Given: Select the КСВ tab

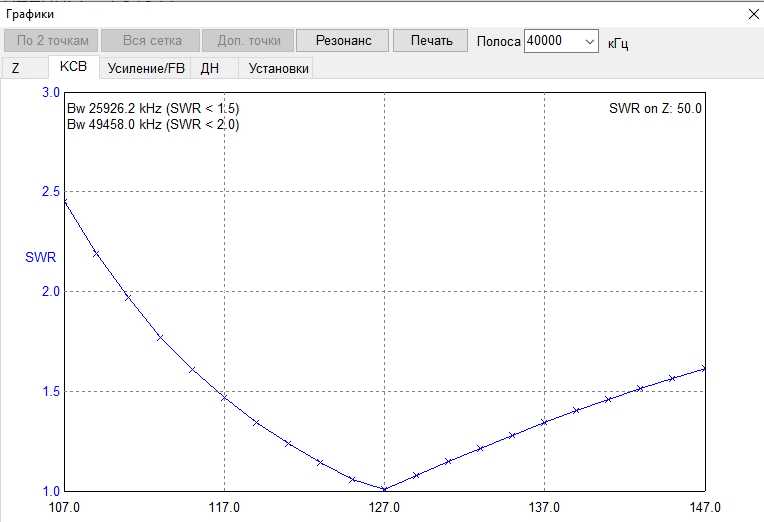Looking at the screenshot, I should [x=73, y=67].
